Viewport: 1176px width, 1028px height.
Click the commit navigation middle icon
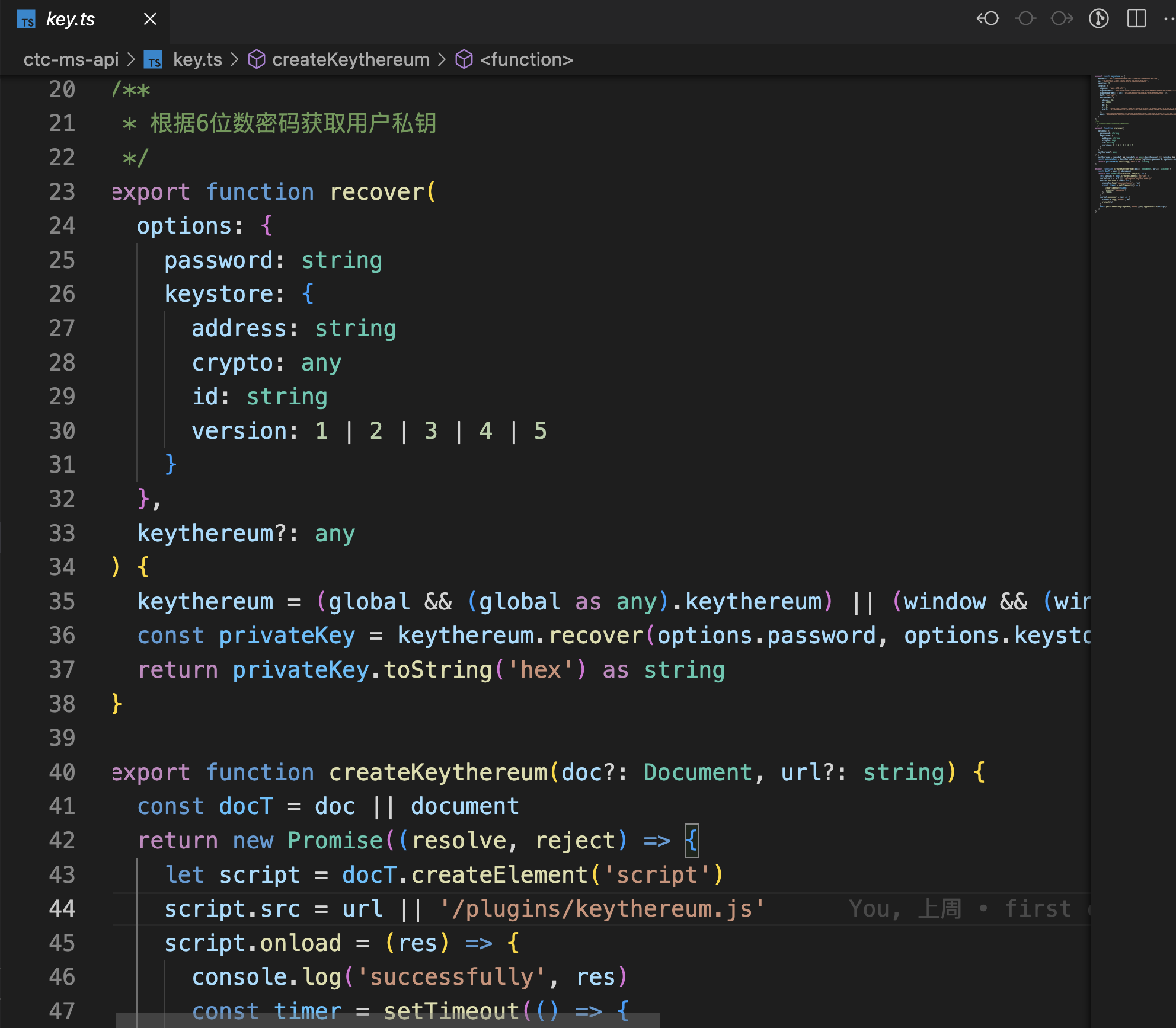[1025, 19]
